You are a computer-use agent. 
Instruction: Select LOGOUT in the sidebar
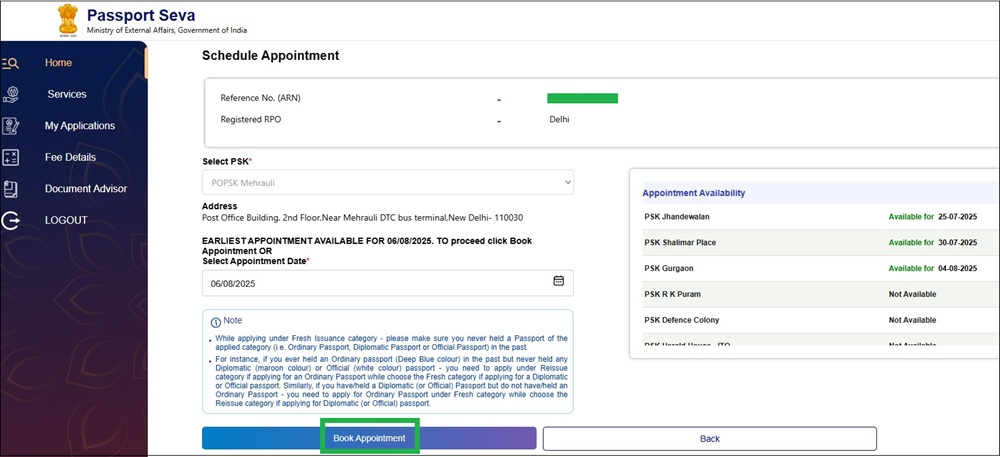66,220
